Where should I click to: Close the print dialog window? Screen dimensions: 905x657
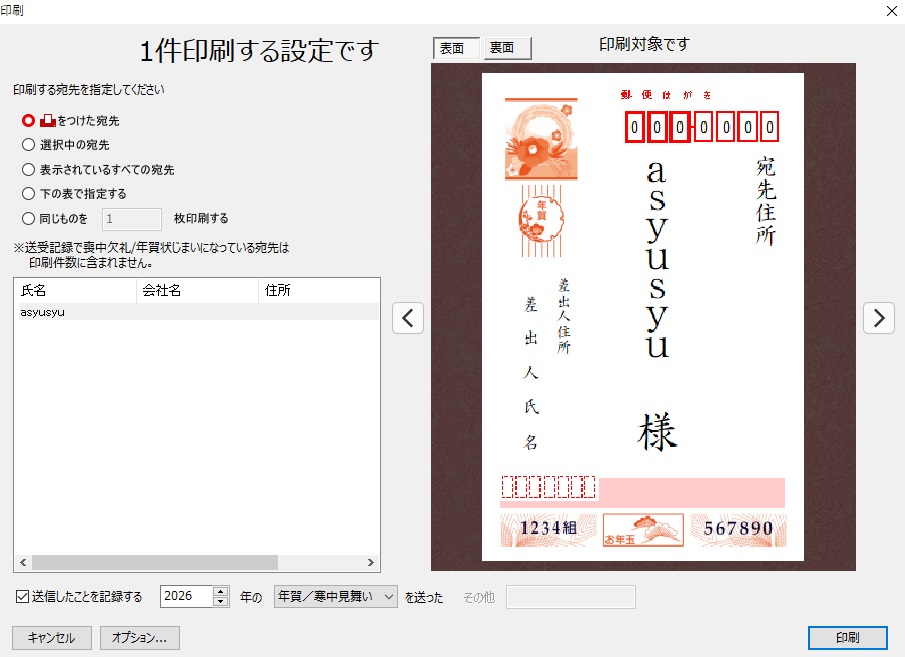coord(891,11)
